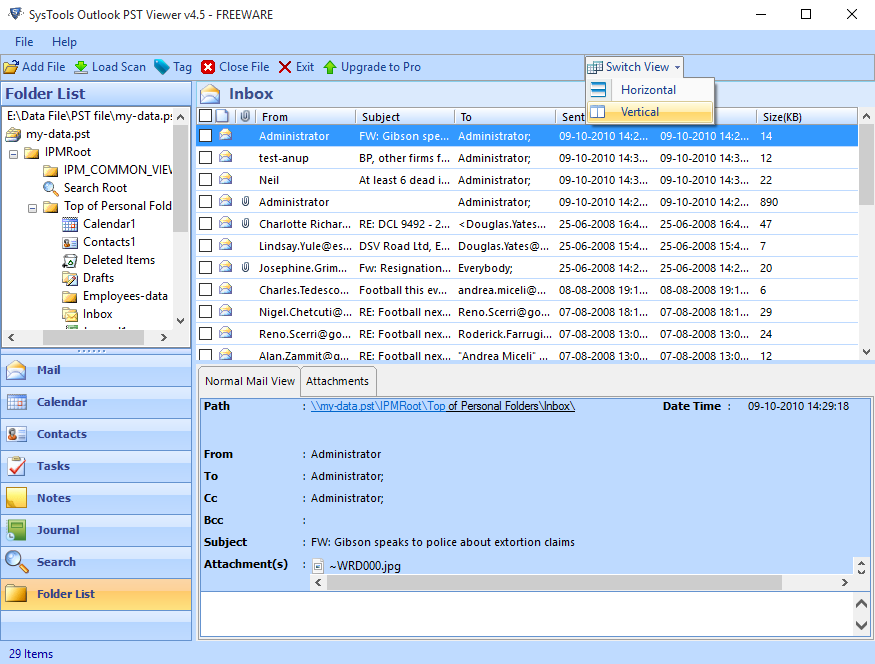The height and width of the screenshot is (664, 875).
Task: Check the test-anup email checkbox
Action: [205, 158]
